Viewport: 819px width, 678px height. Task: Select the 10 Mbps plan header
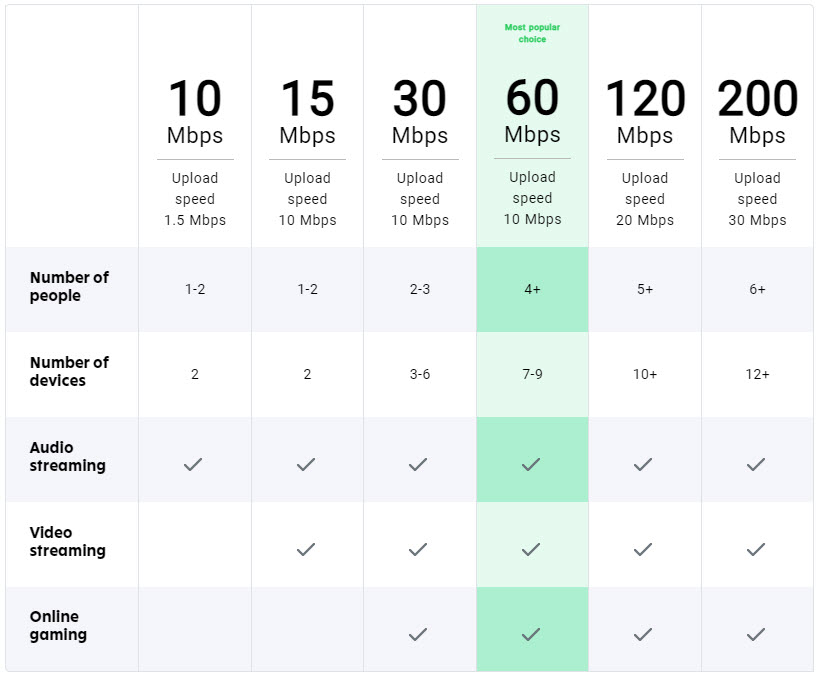[x=195, y=111]
